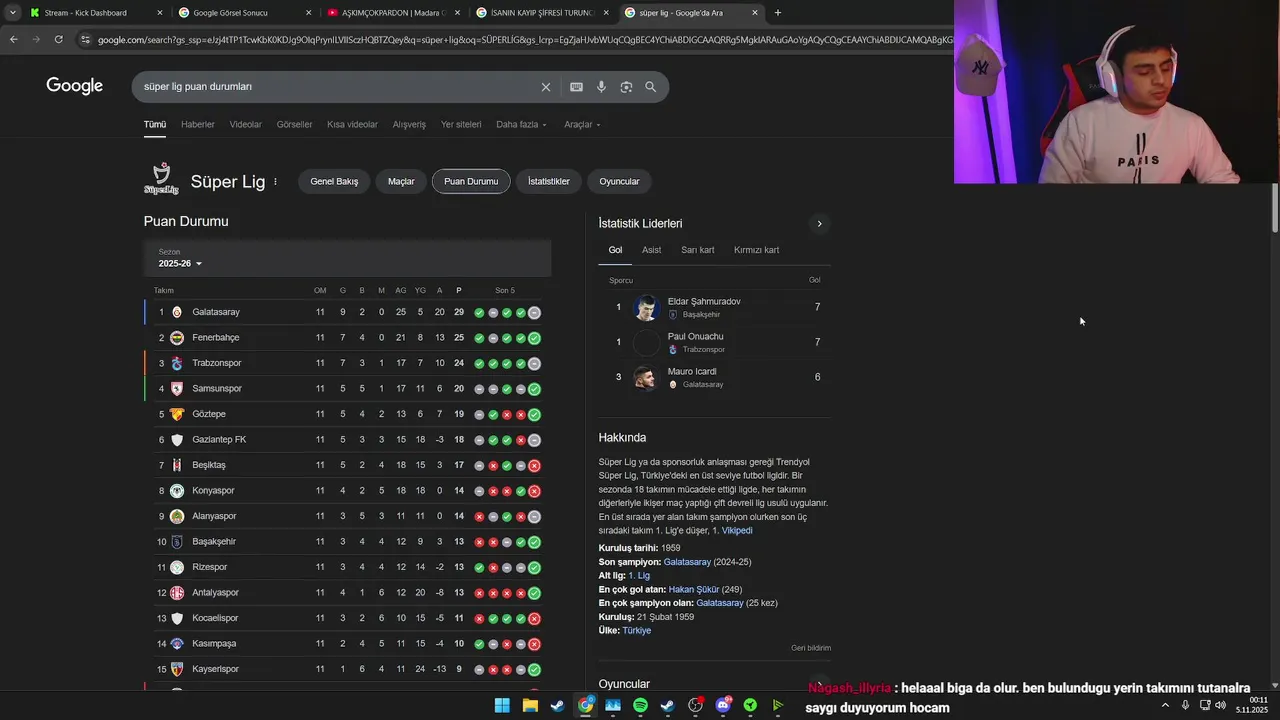Click the Samsunspor table row
The image size is (1280, 720).
(x=347, y=389)
